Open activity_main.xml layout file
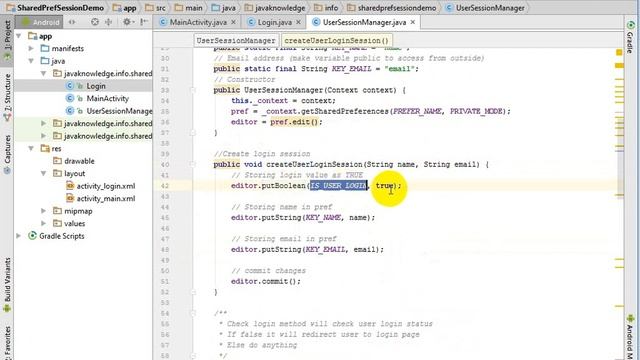 point(106,199)
